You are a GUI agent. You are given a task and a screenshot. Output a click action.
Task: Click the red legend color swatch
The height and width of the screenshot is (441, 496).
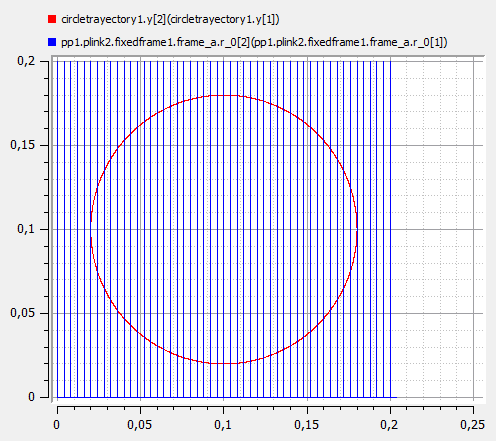coord(52,19)
